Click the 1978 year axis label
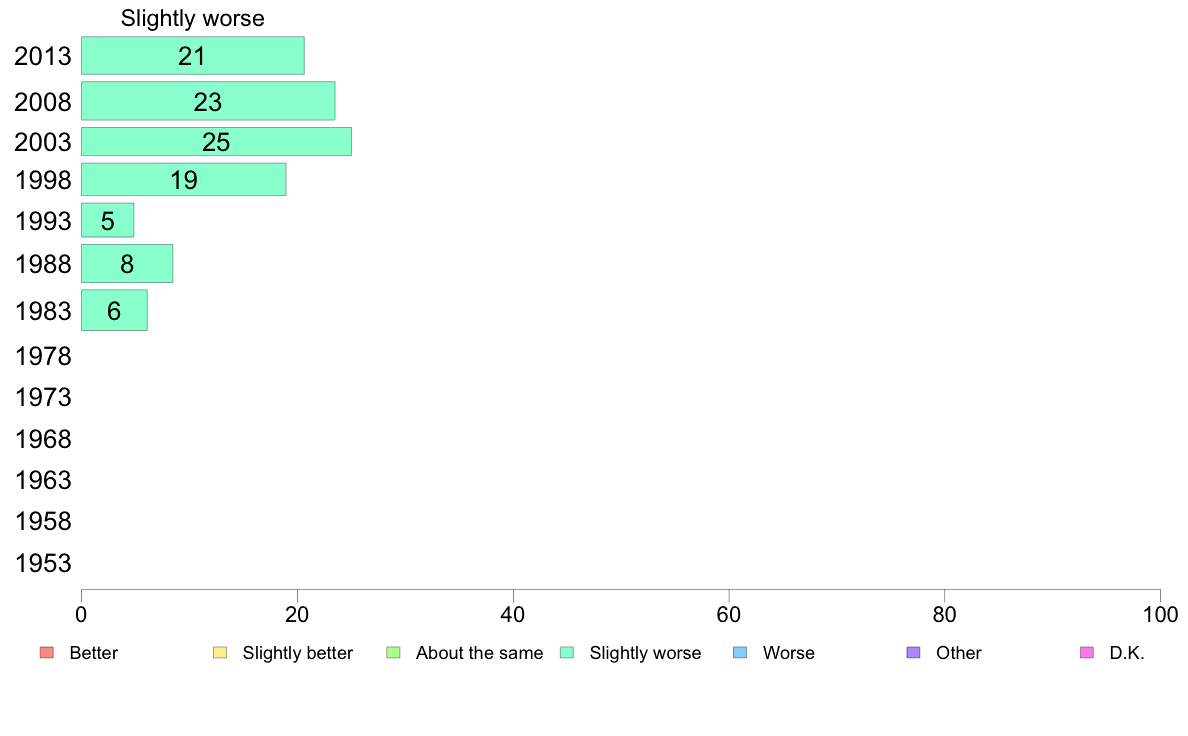This screenshot has width=1188, height=736. tap(43, 356)
